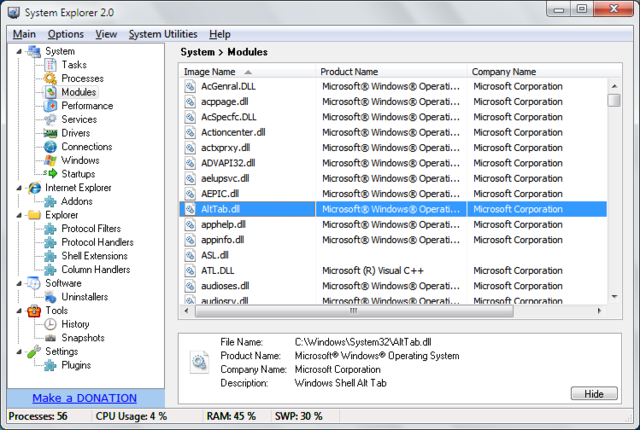The height and width of the screenshot is (430, 640).
Task: Click the System computer icon in the tree
Action: pyautogui.click(x=34, y=51)
